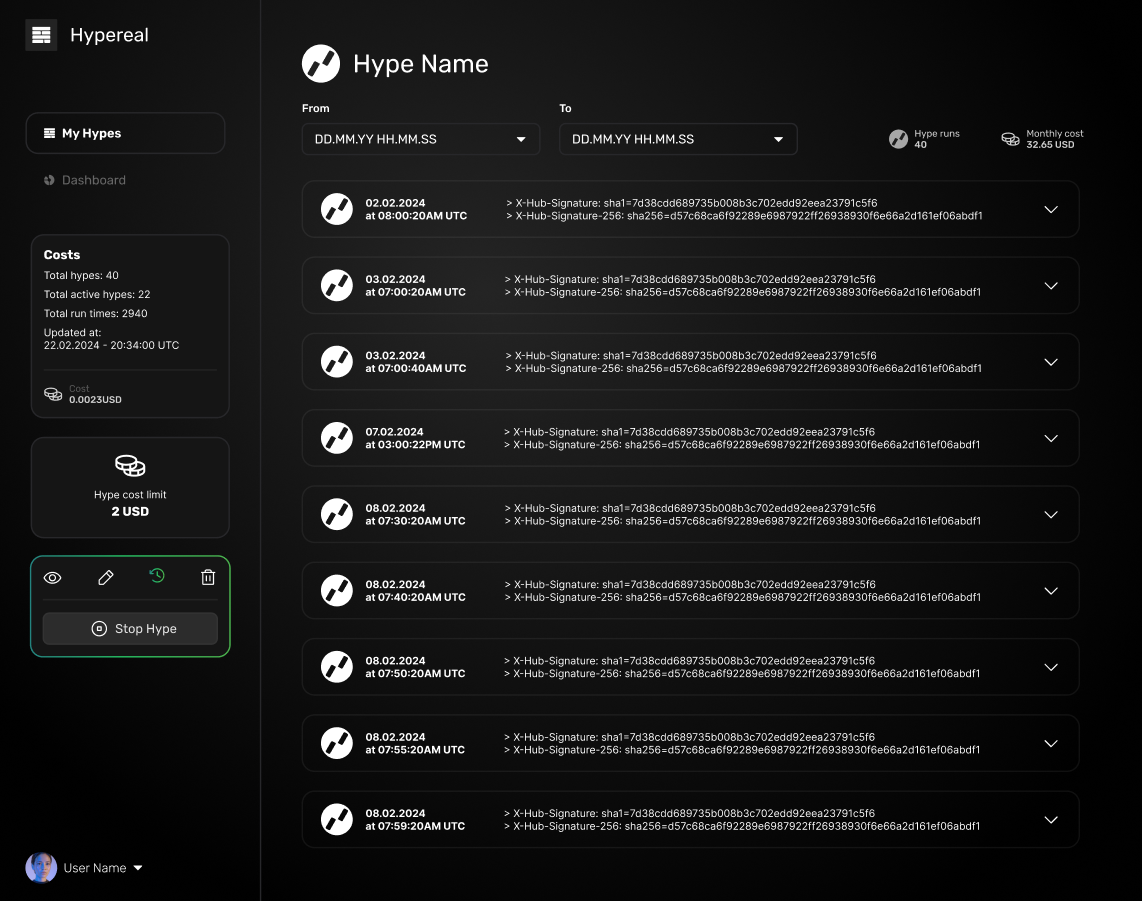Click the Hypereal logo icon
This screenshot has height=901, width=1142.
point(41,35)
